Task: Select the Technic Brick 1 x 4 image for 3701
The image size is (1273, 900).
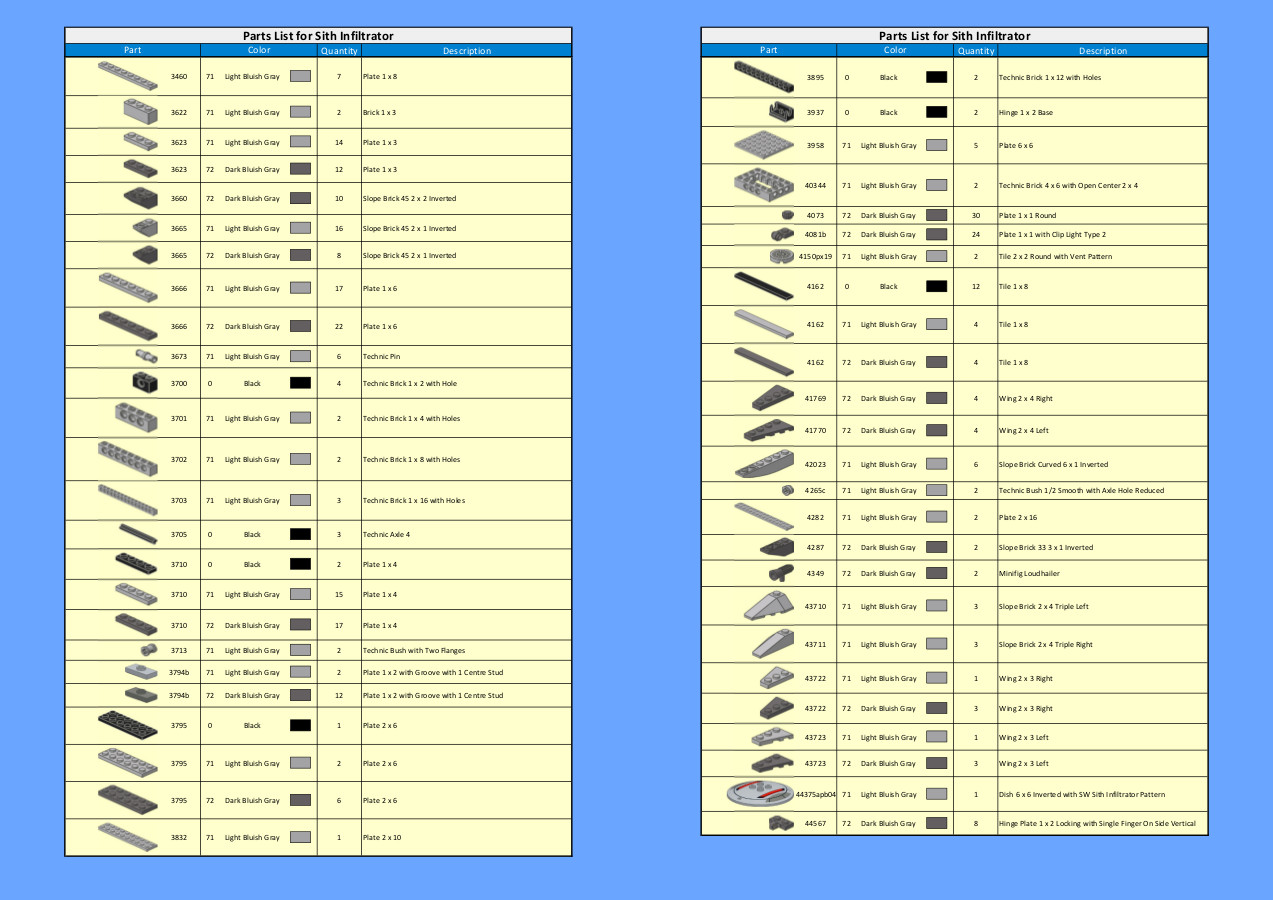Action: [136, 417]
